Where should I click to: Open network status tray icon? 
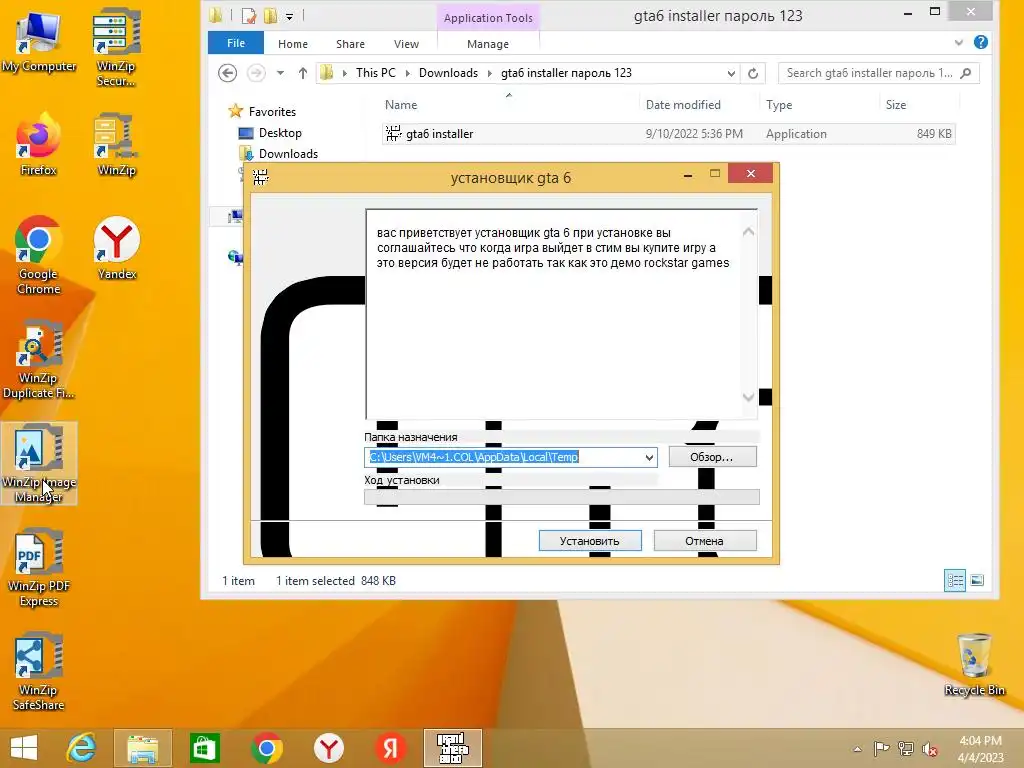[906, 749]
